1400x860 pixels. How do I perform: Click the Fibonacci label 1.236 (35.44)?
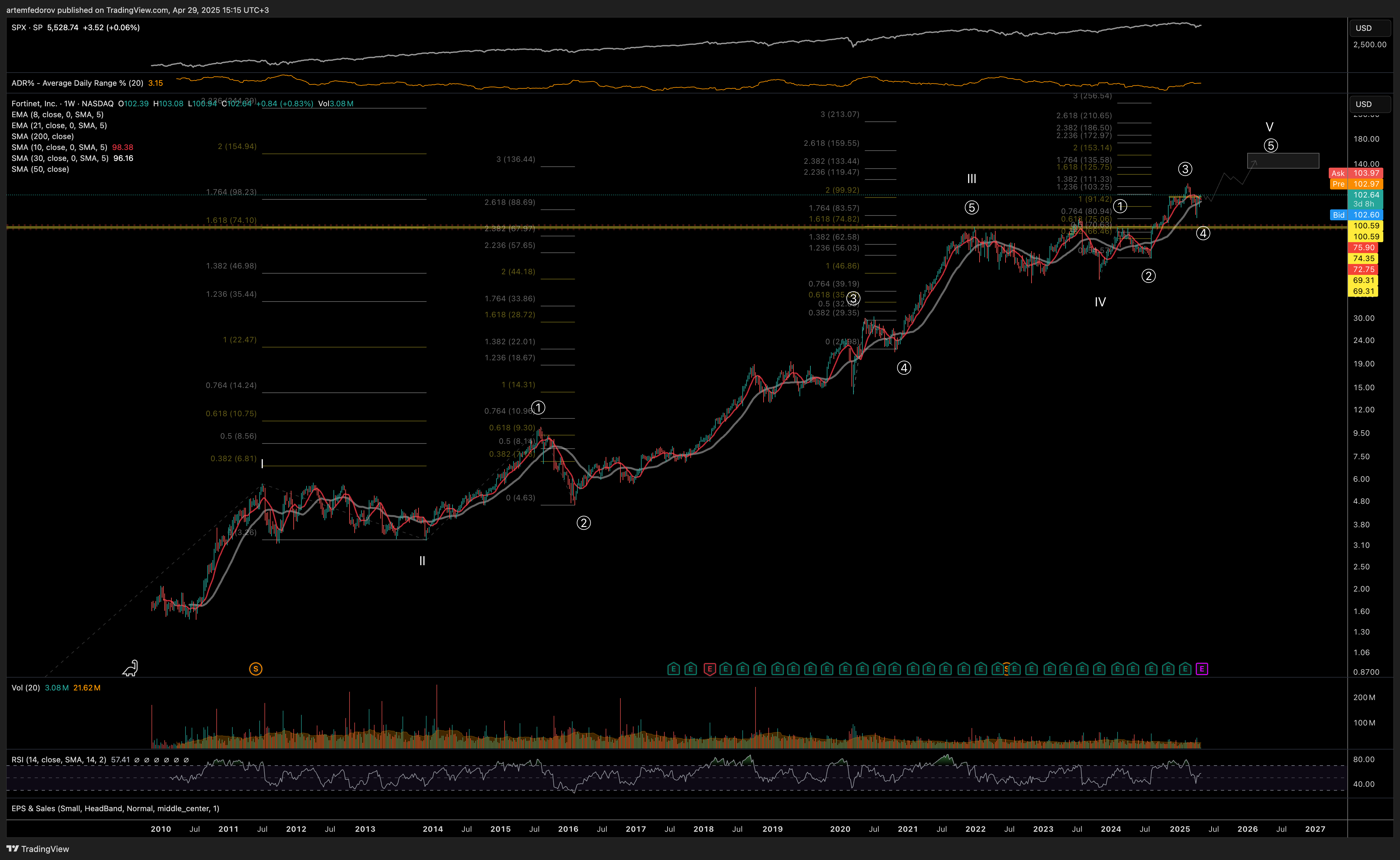231,294
